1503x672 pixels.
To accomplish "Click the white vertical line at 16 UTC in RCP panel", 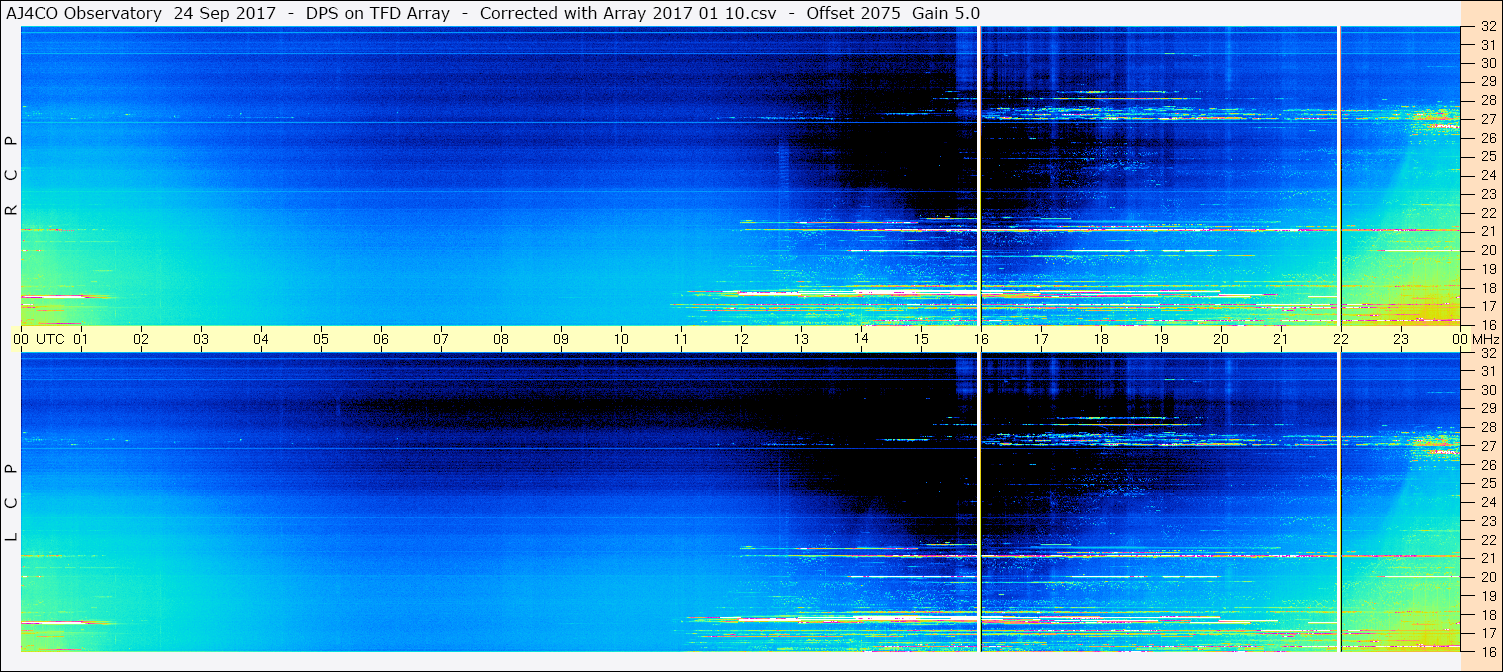I will coord(980,176).
